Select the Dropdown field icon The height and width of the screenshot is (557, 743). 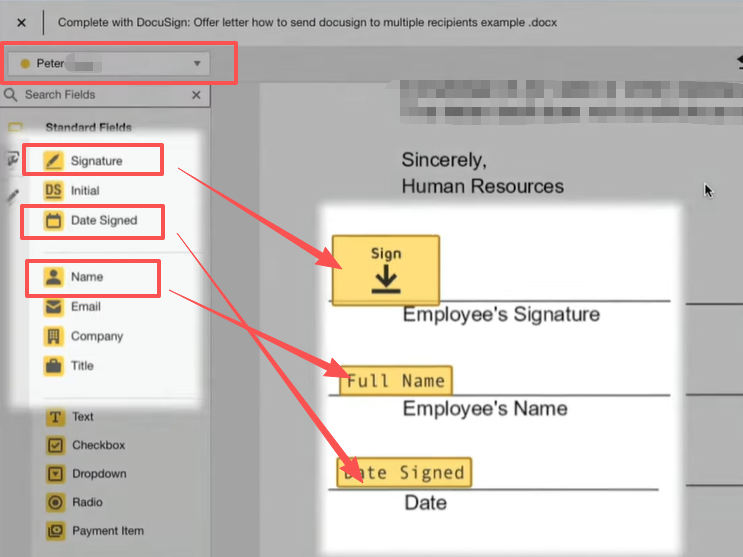[x=55, y=474]
